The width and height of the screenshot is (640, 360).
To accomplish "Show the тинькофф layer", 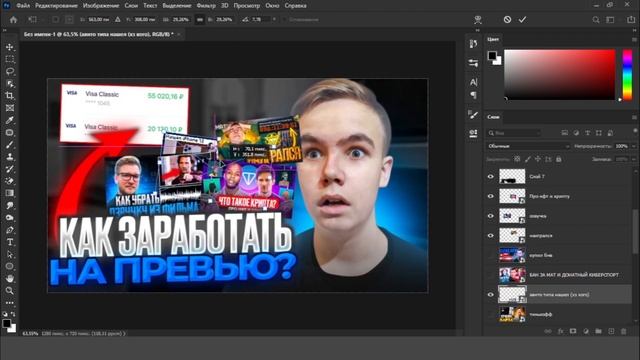I will click(x=491, y=314).
